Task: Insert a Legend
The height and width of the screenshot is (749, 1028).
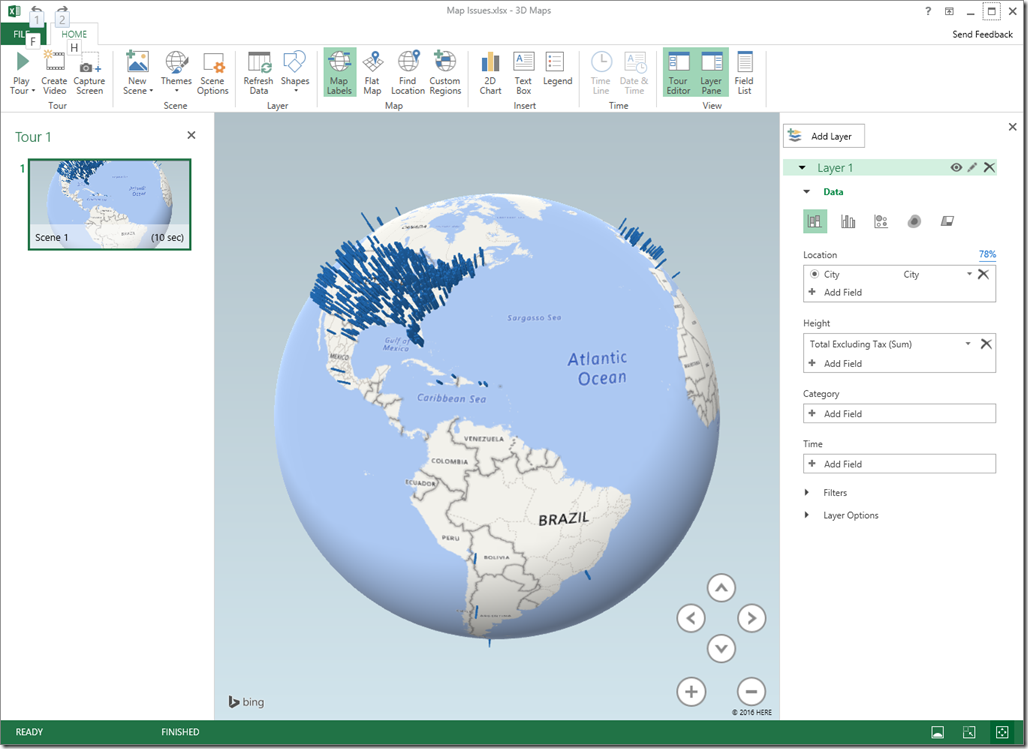Action: point(557,69)
